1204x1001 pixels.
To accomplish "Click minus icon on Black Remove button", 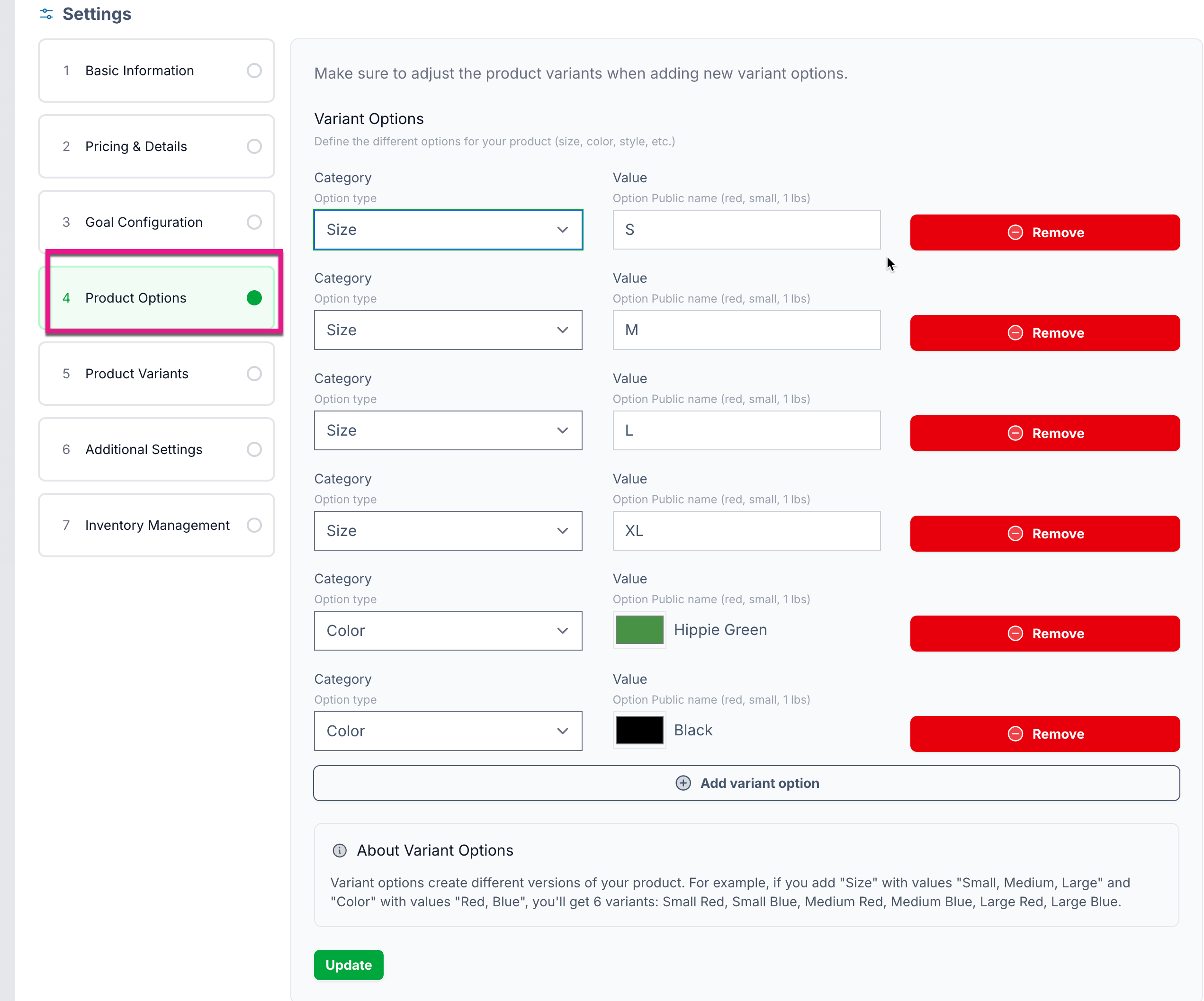I will (1015, 733).
